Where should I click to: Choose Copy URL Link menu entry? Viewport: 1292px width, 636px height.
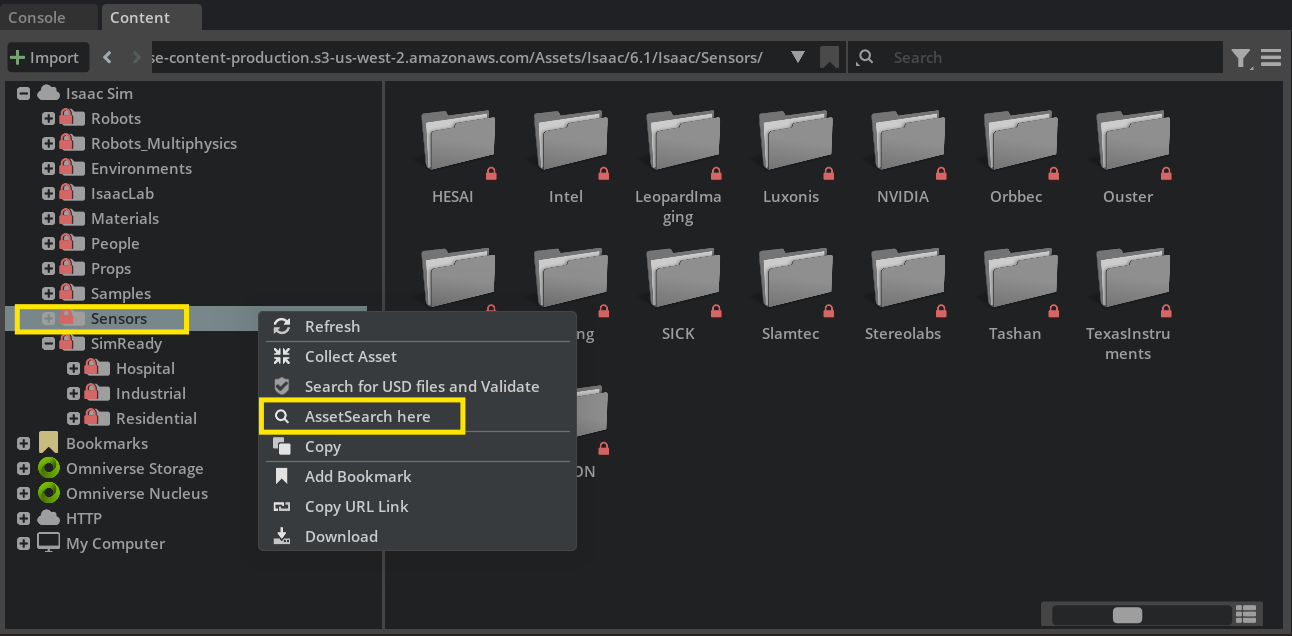417,506
